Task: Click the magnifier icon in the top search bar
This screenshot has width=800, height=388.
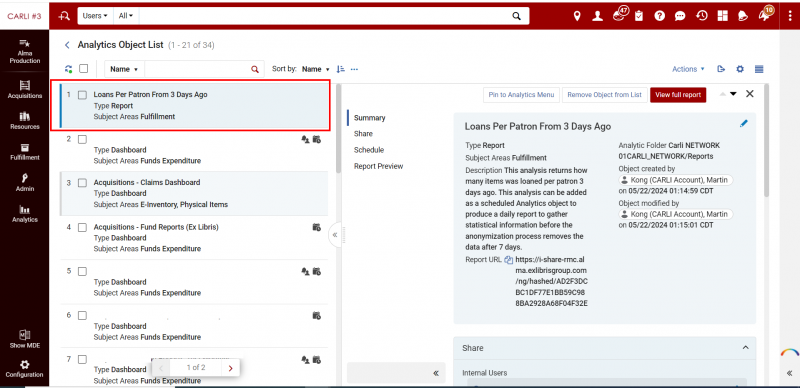Action: point(516,16)
